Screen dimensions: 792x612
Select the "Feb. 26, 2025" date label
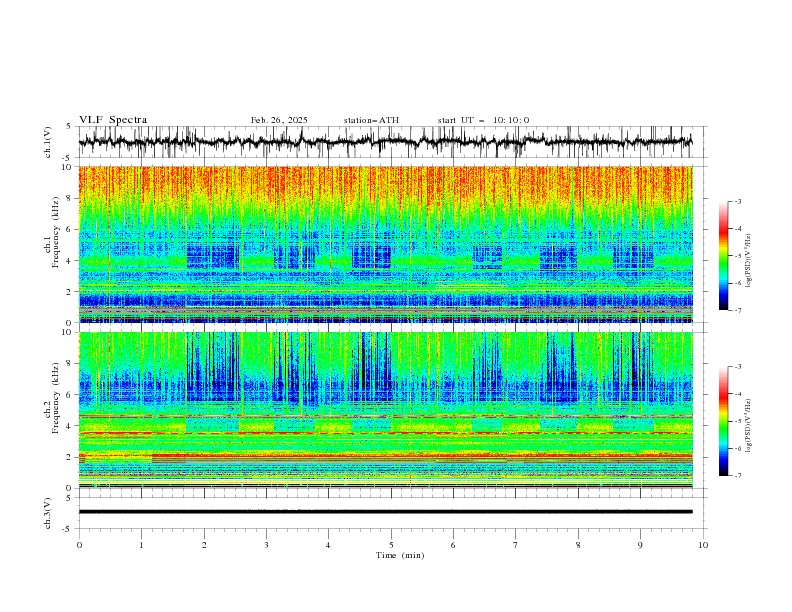tap(279, 120)
